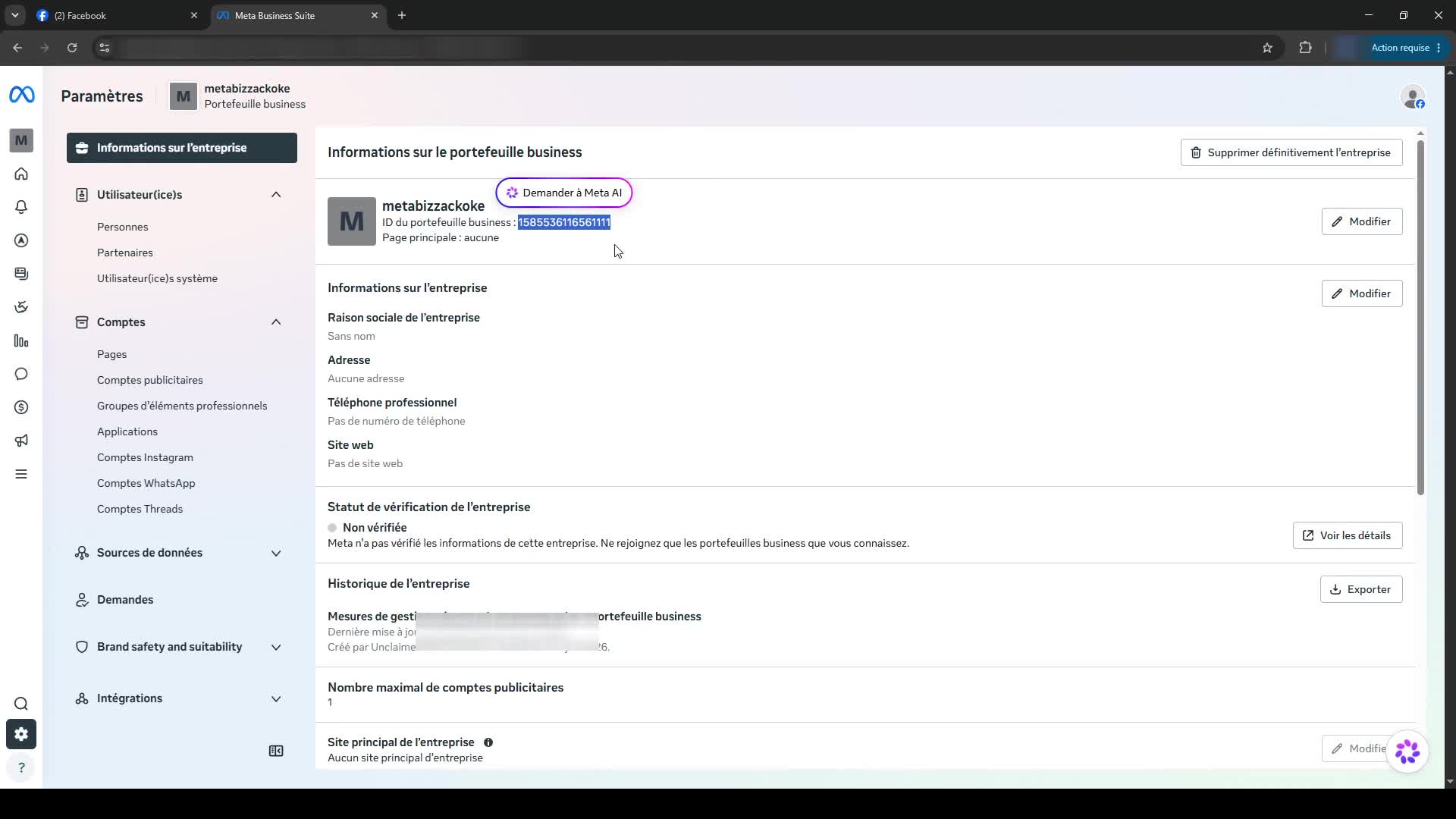The width and height of the screenshot is (1456, 819).
Task: Open Pages under Comptes
Action: click(111, 354)
